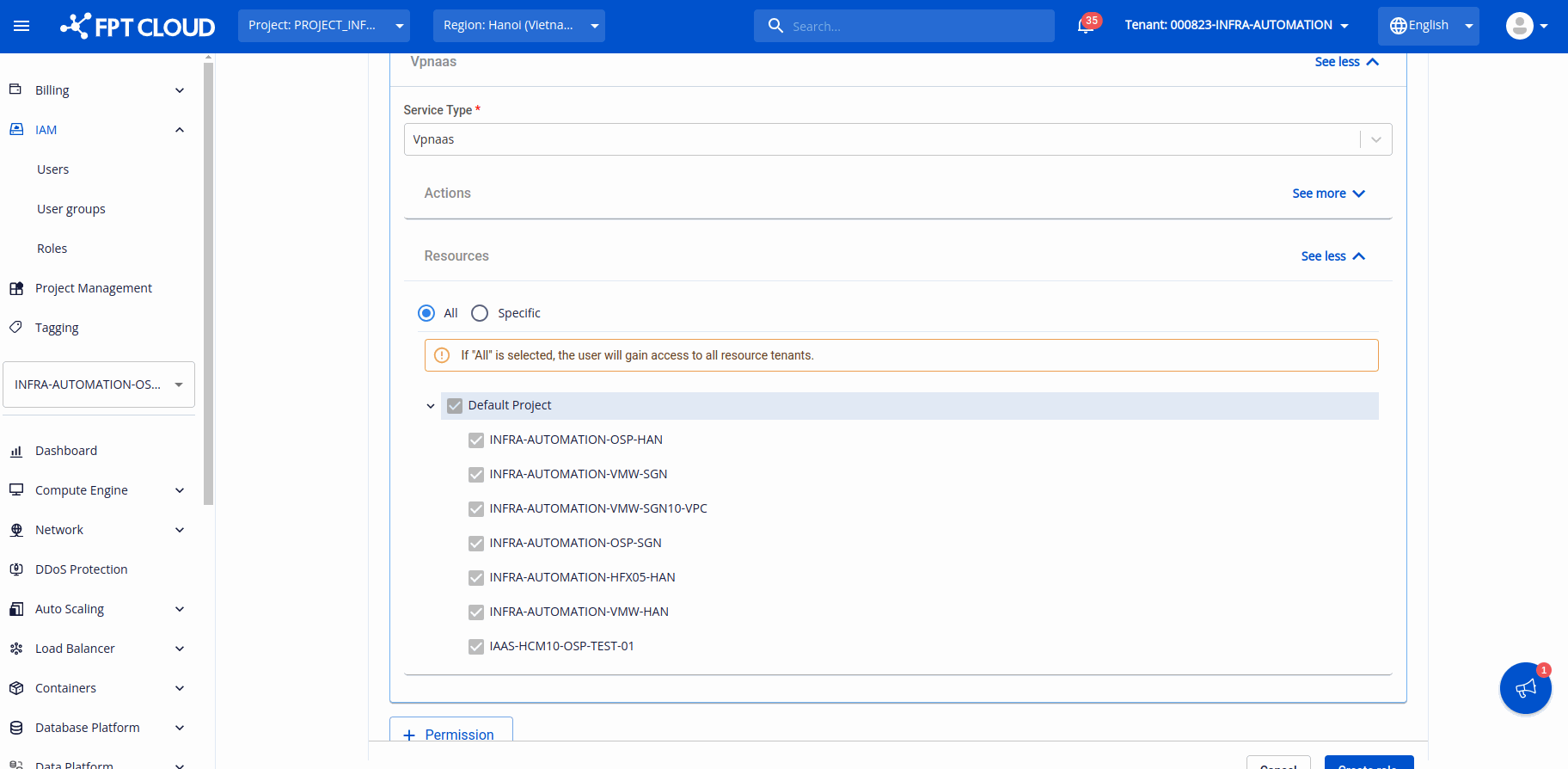Expand the Auto Scaling menu chevron
1568x769 pixels.
click(x=180, y=609)
